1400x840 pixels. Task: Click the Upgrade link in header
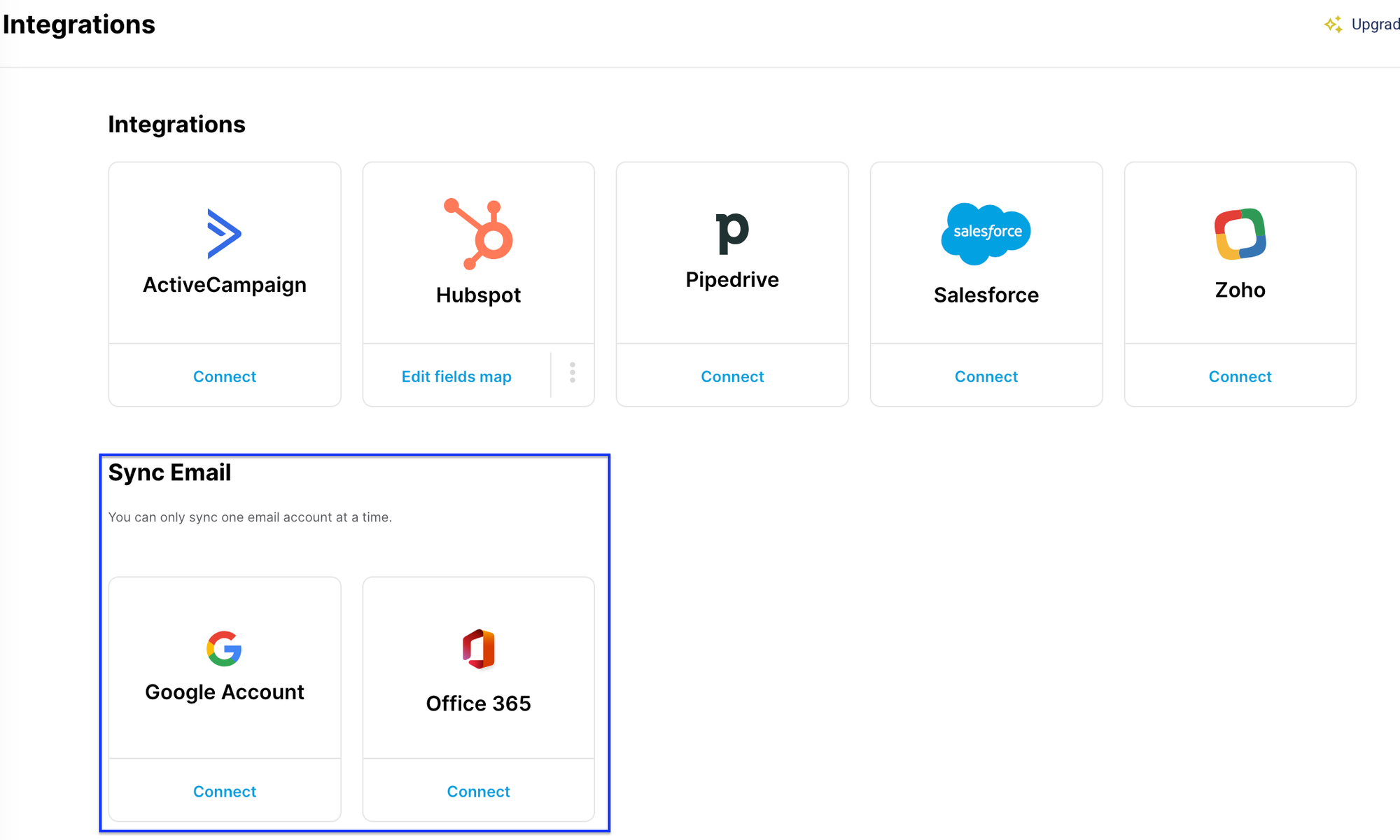[1375, 24]
